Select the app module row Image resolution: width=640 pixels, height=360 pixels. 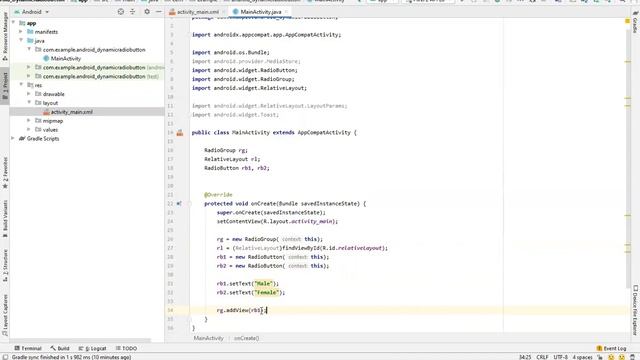coord(87,23)
